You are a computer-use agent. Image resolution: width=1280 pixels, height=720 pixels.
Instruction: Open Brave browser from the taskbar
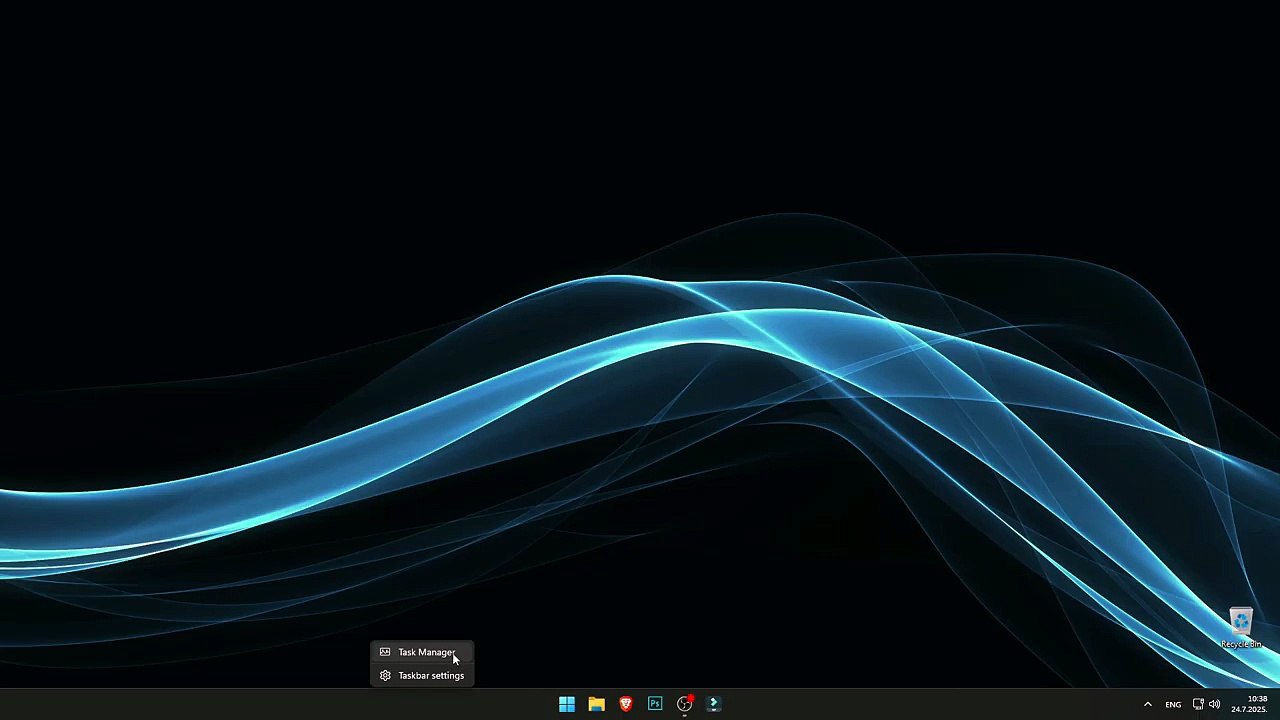(x=626, y=704)
